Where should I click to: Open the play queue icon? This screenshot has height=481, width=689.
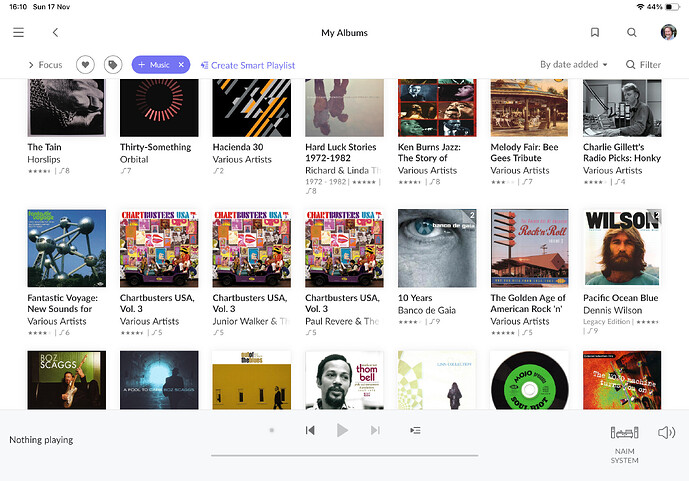coord(415,430)
